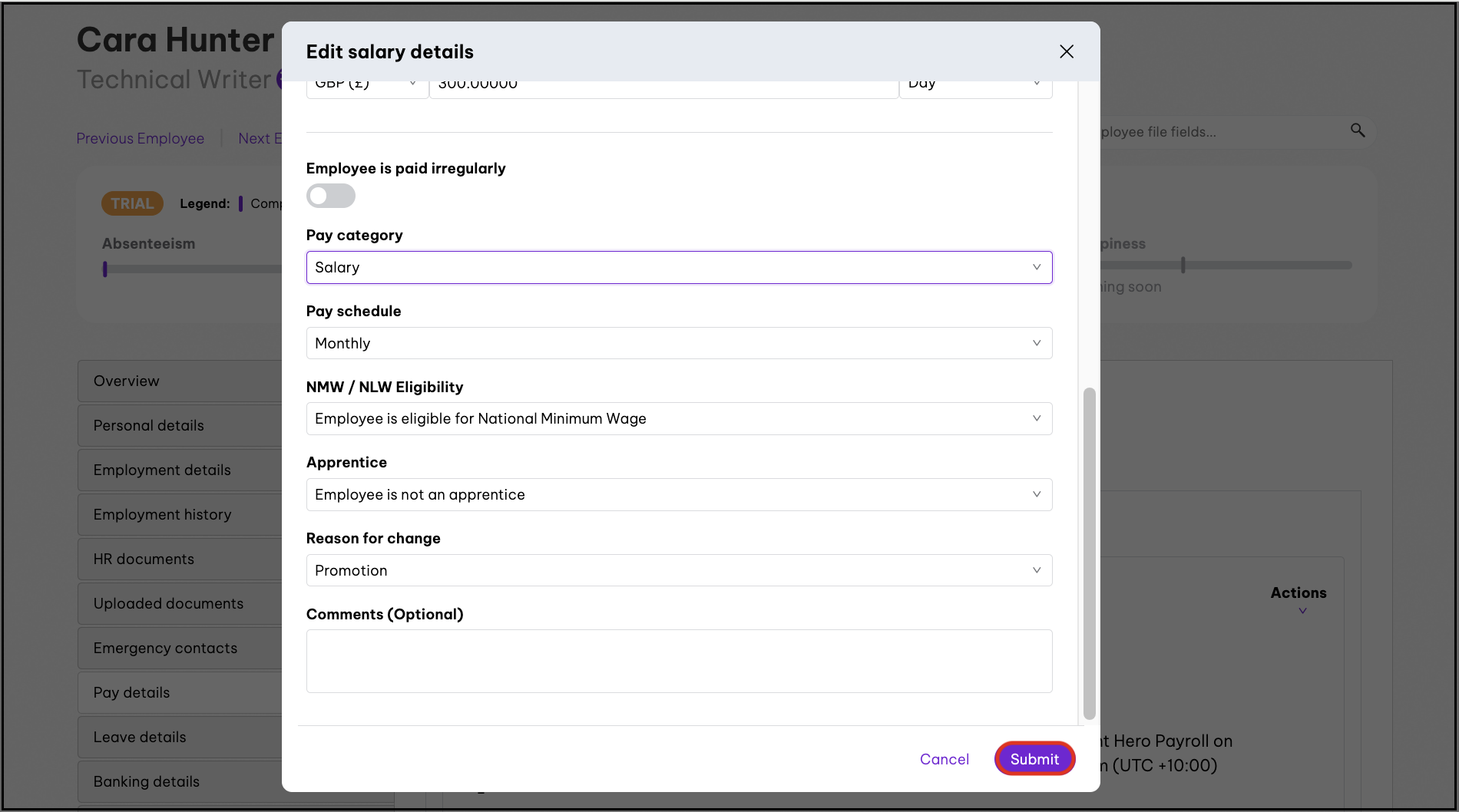Viewport: 1459px width, 812px height.
Task: Open the Pay category dropdown
Action: point(679,267)
